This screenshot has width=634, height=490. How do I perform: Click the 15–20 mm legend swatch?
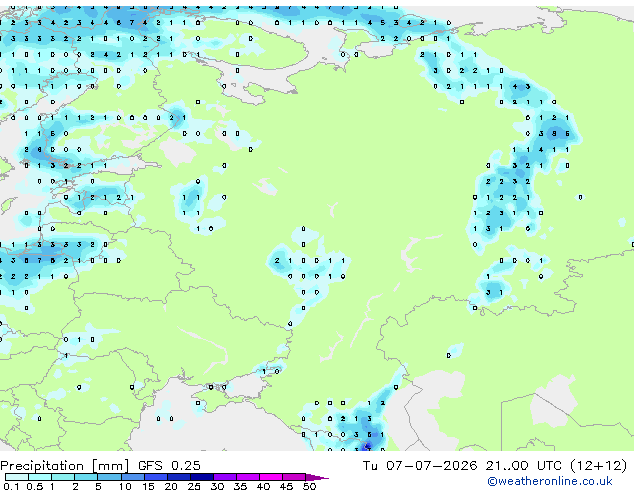click(155, 477)
